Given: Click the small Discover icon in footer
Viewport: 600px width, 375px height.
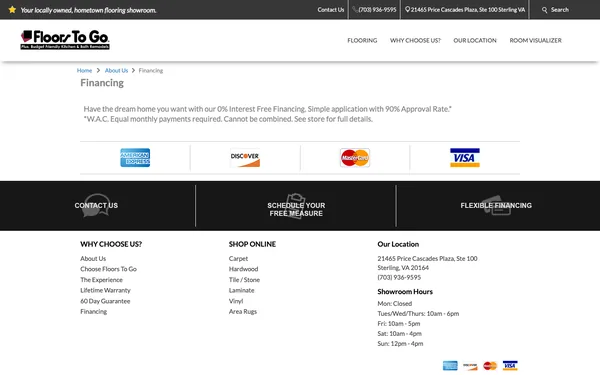Looking at the screenshot, I should pos(470,365).
